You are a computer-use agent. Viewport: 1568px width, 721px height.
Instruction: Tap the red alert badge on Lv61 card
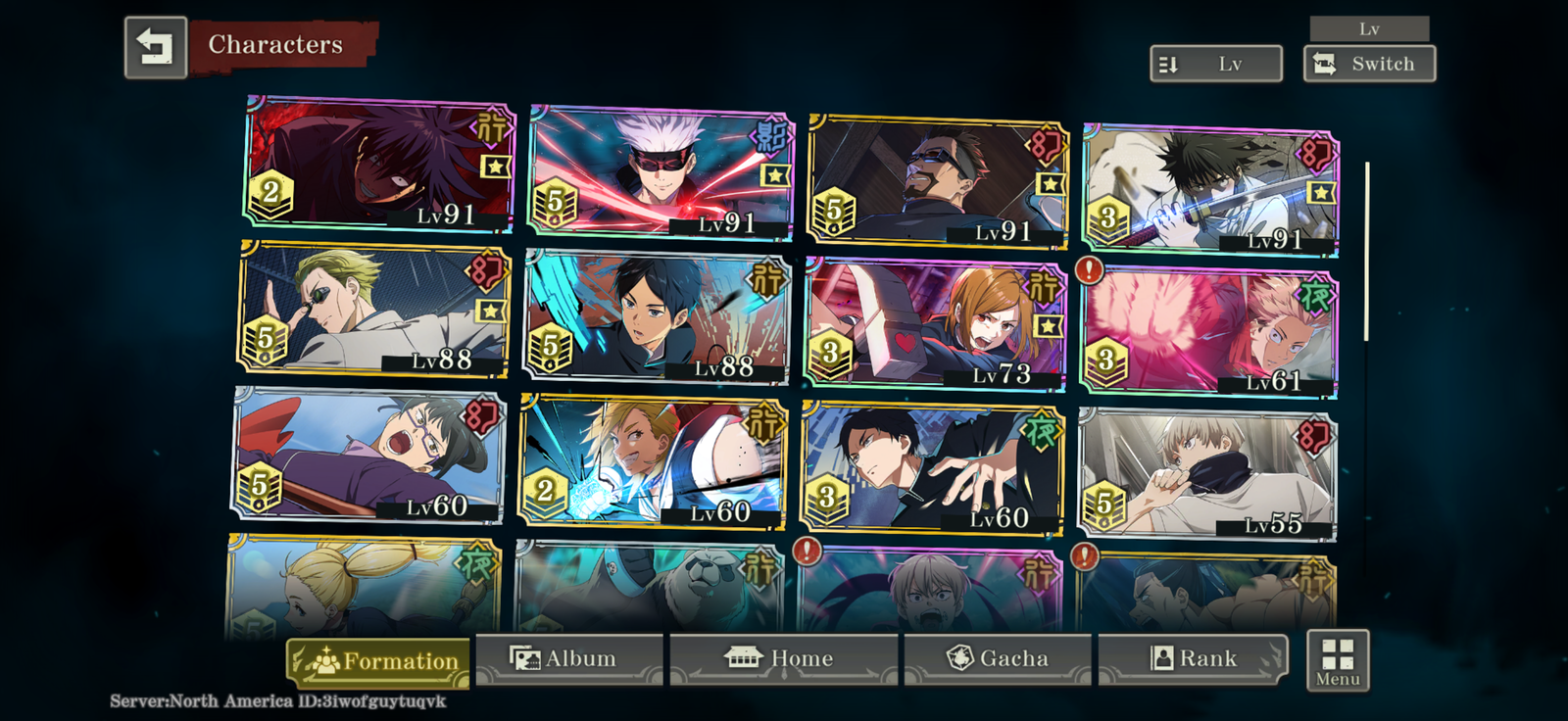(1090, 269)
